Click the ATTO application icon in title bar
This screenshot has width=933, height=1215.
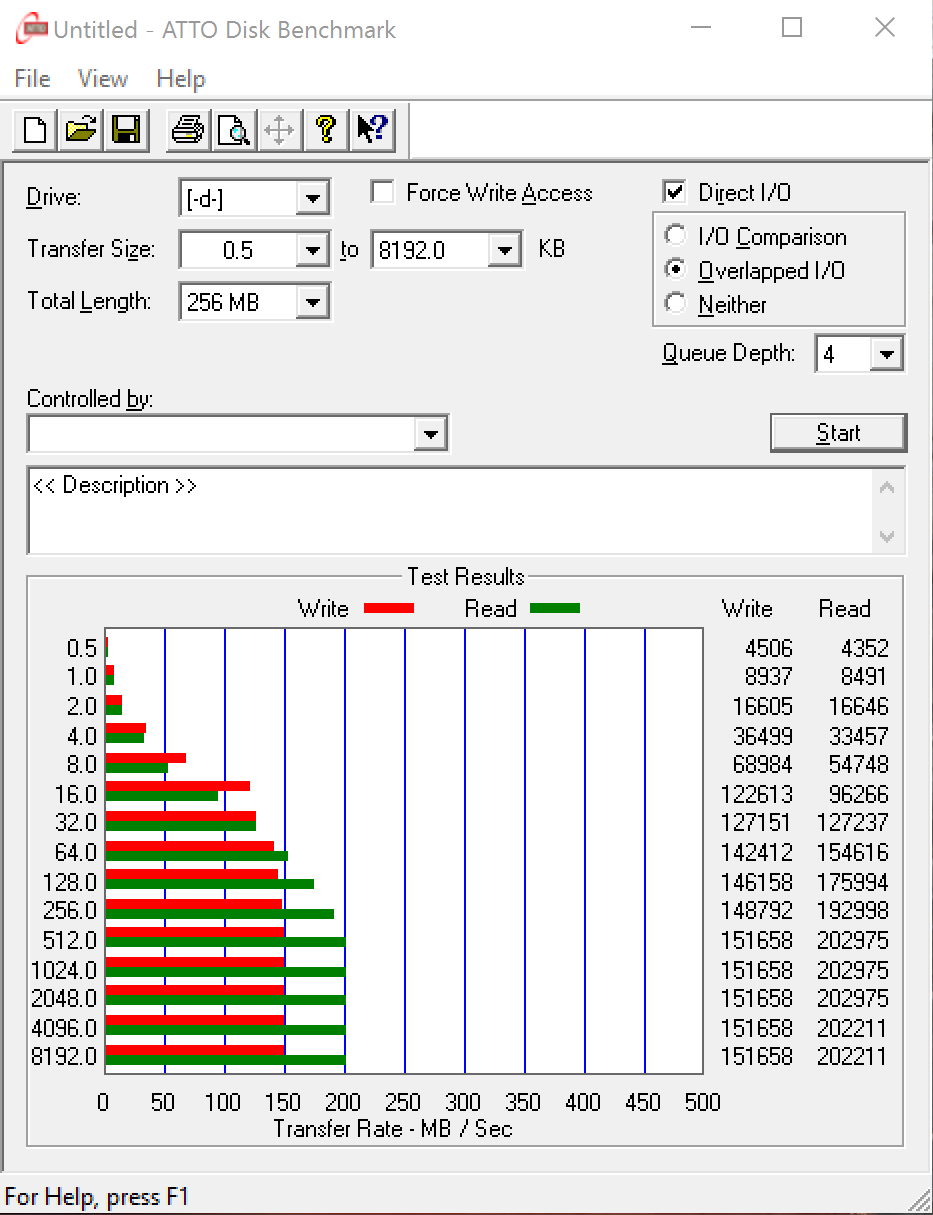tap(31, 29)
